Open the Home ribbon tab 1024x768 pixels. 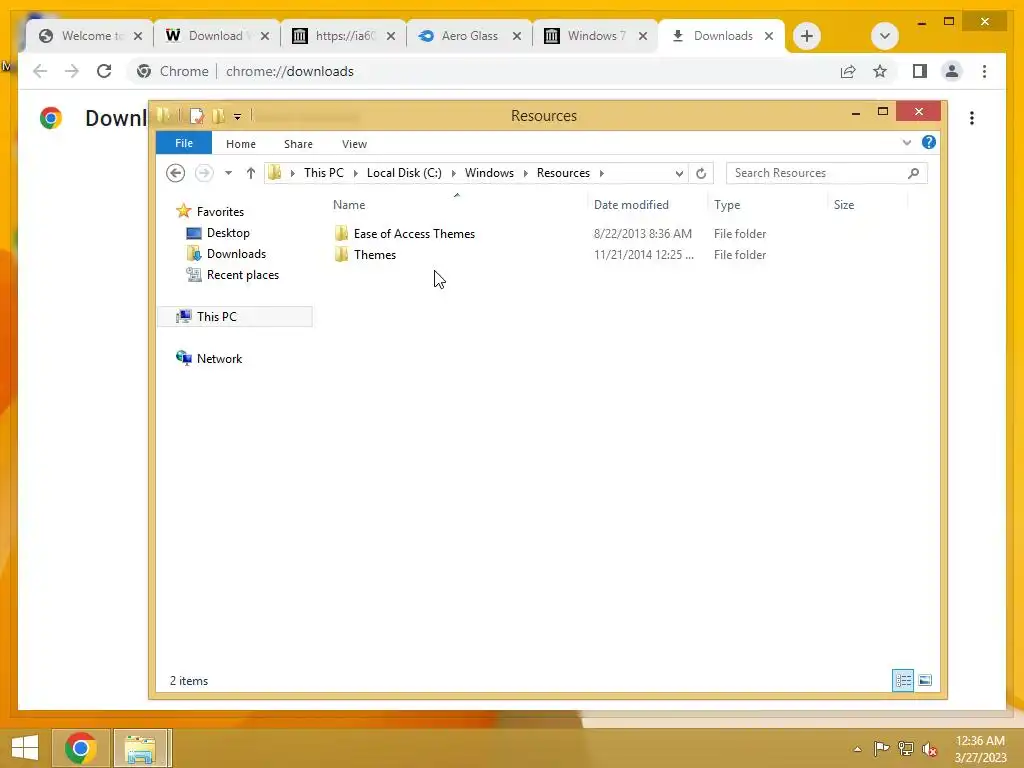coord(240,144)
